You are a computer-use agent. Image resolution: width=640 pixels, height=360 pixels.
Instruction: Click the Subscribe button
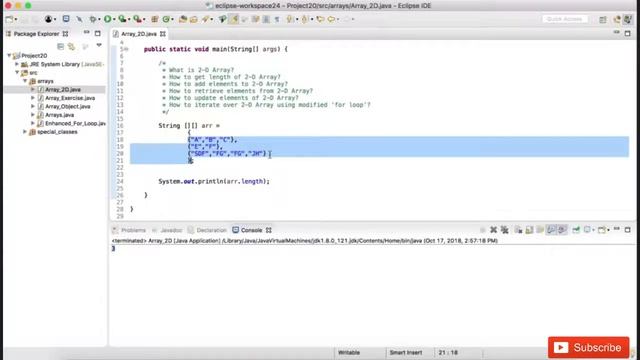coord(589,347)
